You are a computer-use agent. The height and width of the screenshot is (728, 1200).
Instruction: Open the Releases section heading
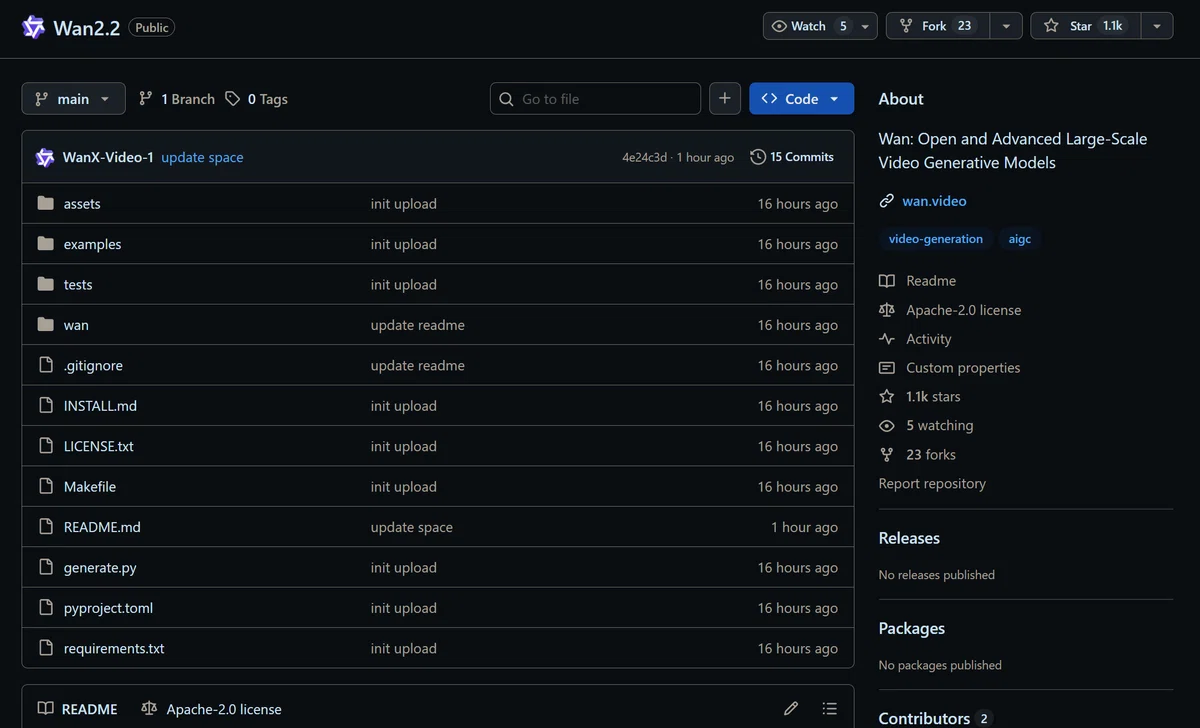point(909,538)
